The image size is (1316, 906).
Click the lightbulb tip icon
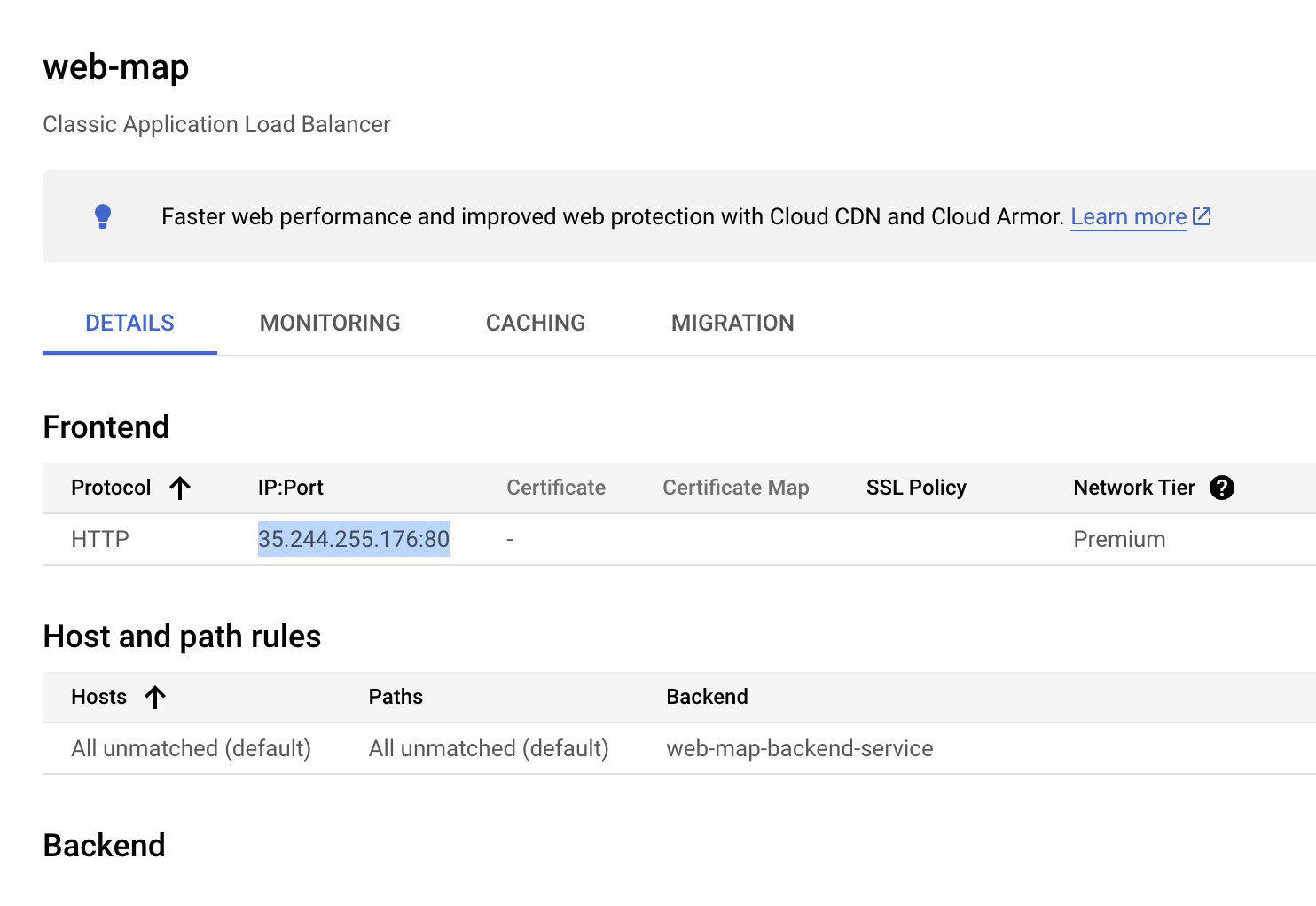point(103,216)
